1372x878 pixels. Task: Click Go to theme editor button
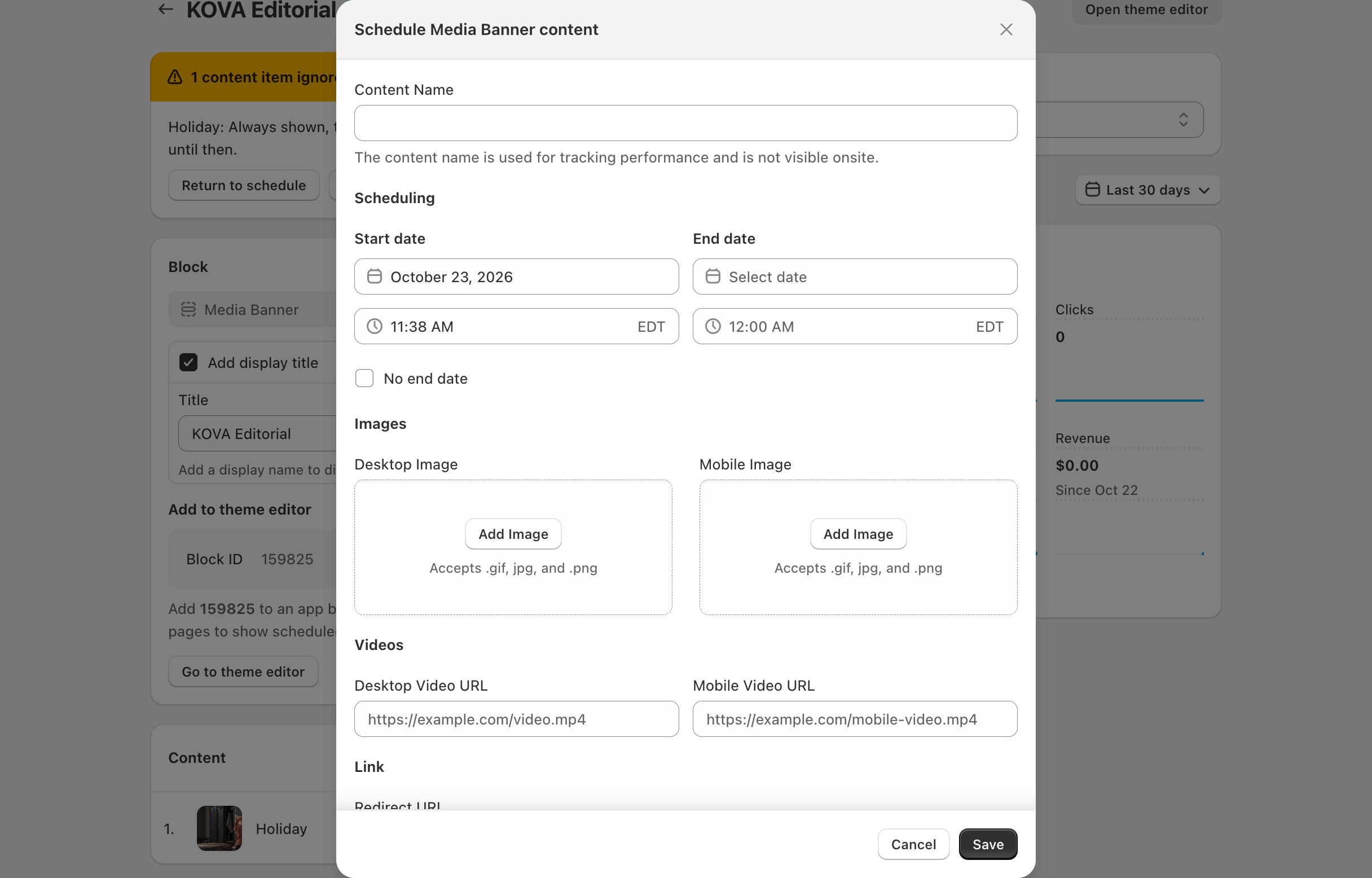tap(243, 671)
